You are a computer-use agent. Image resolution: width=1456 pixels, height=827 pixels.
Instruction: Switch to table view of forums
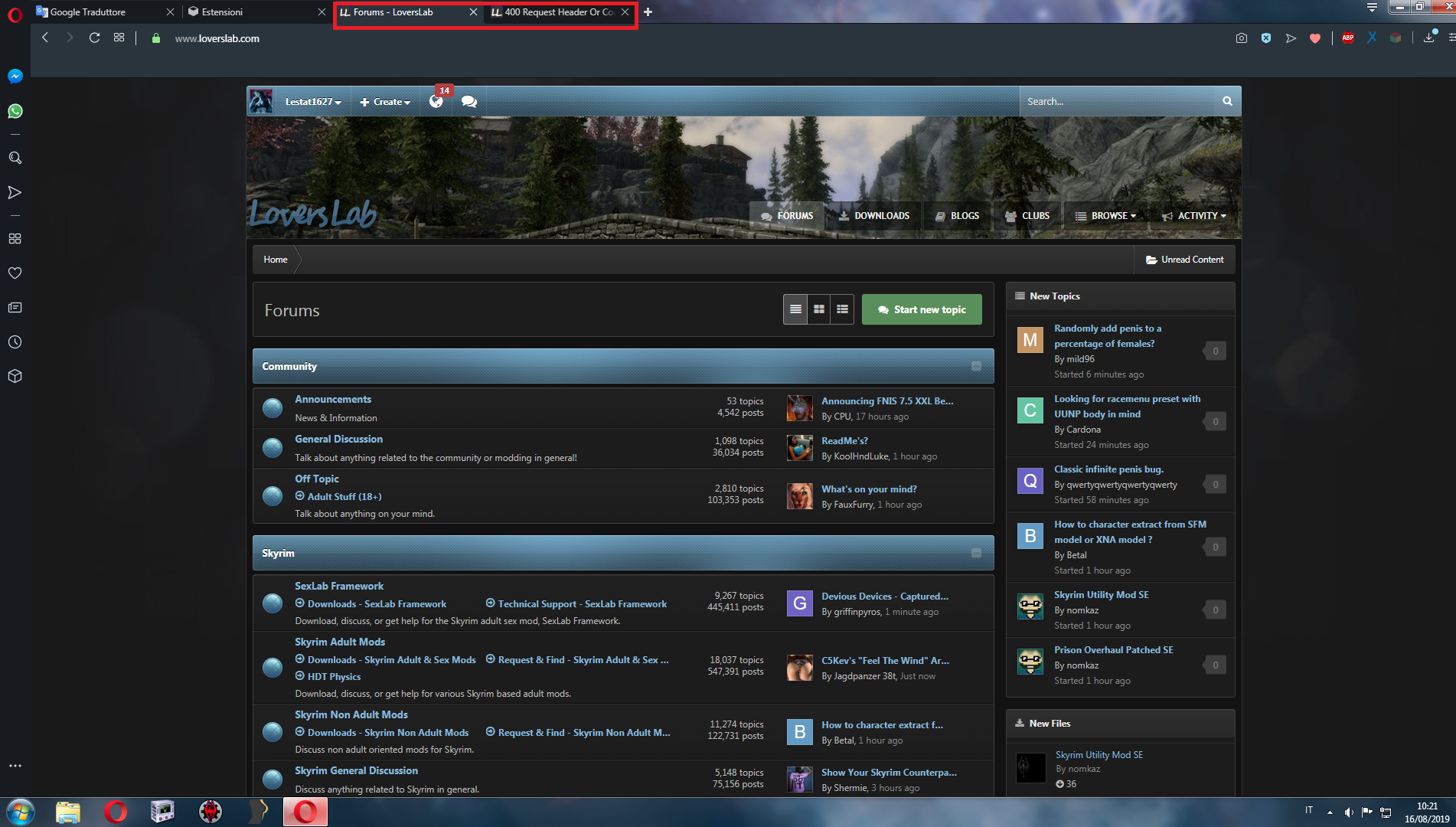[795, 309]
